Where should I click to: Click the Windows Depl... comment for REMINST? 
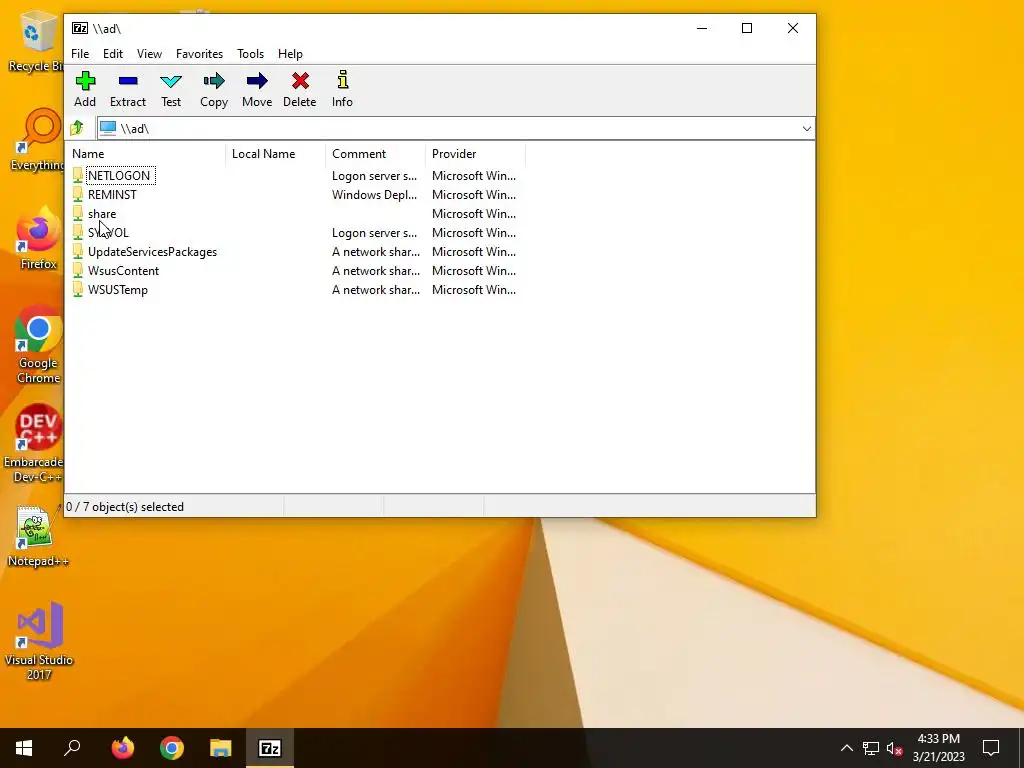374,195
